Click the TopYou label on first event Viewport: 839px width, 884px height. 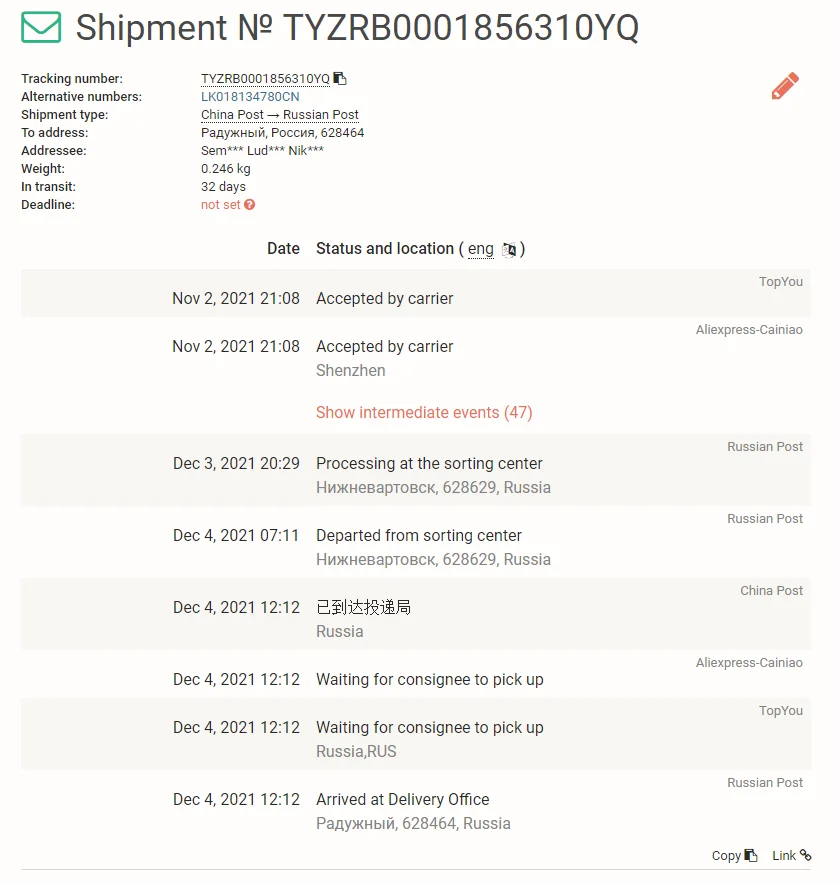781,282
